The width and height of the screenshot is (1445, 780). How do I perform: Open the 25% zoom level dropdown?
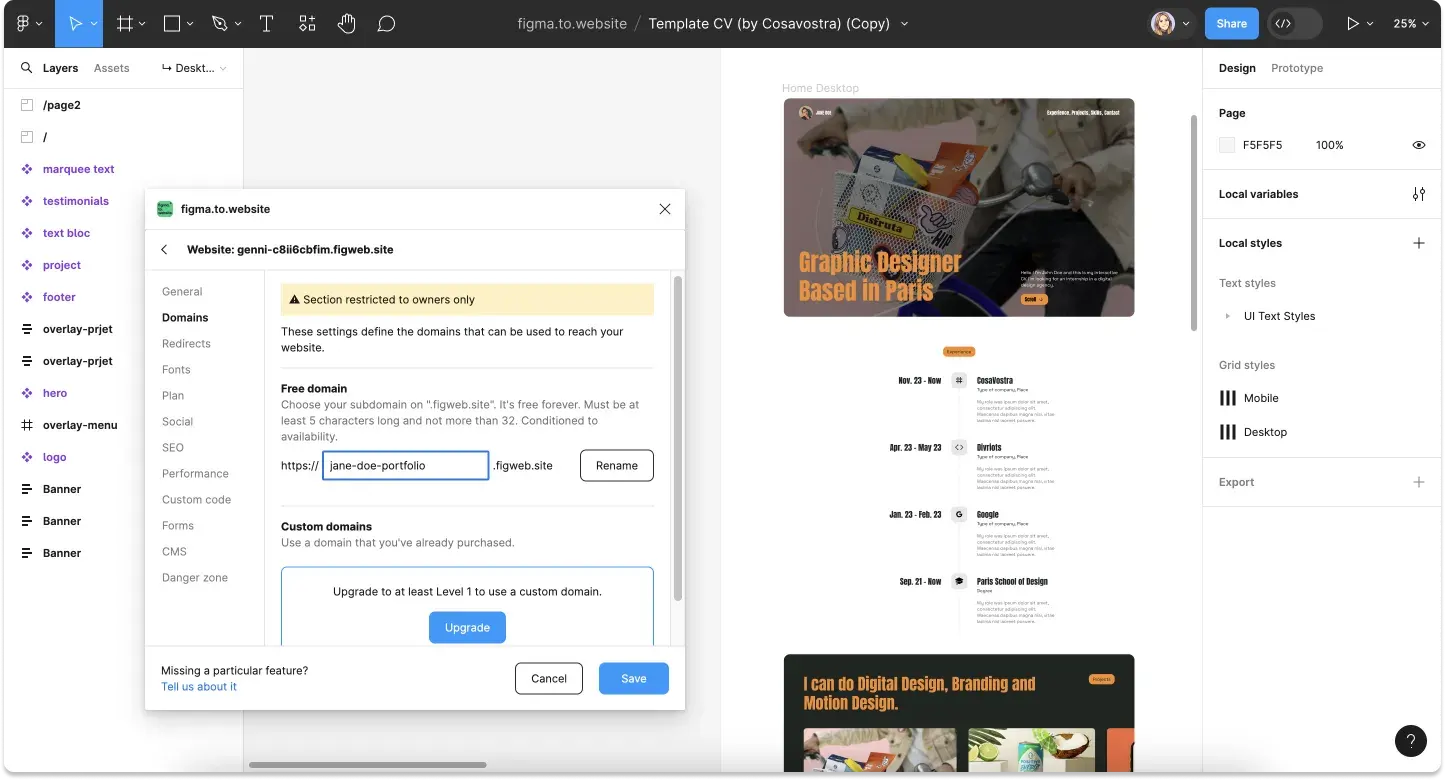(x=1410, y=24)
